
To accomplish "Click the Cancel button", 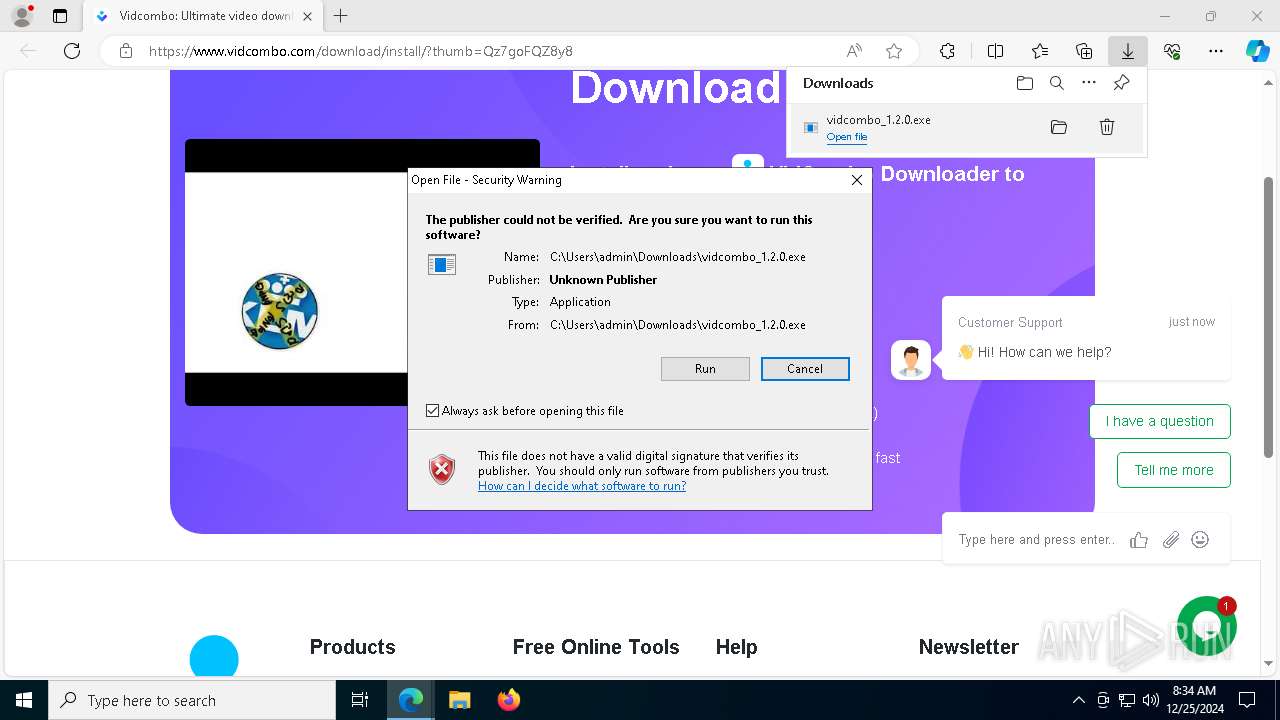I will pos(805,369).
